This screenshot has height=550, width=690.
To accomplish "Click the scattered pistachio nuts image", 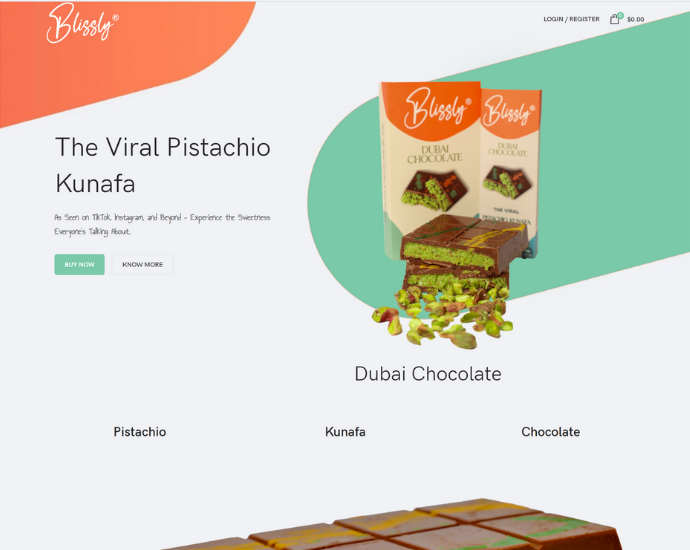I will pos(442,317).
